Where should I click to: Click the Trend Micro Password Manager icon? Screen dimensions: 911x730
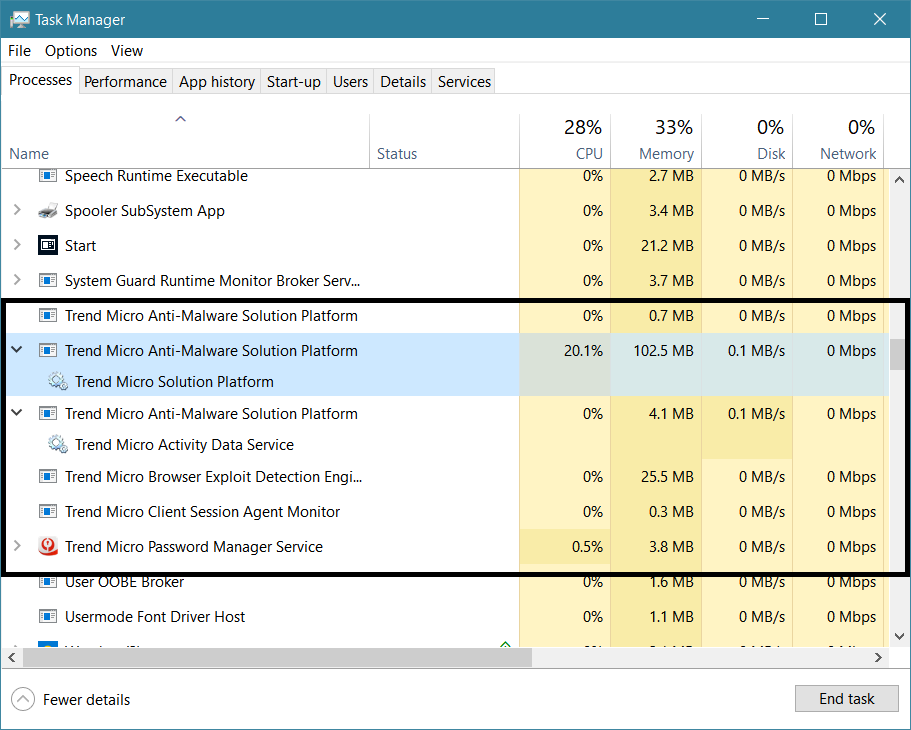(48, 547)
